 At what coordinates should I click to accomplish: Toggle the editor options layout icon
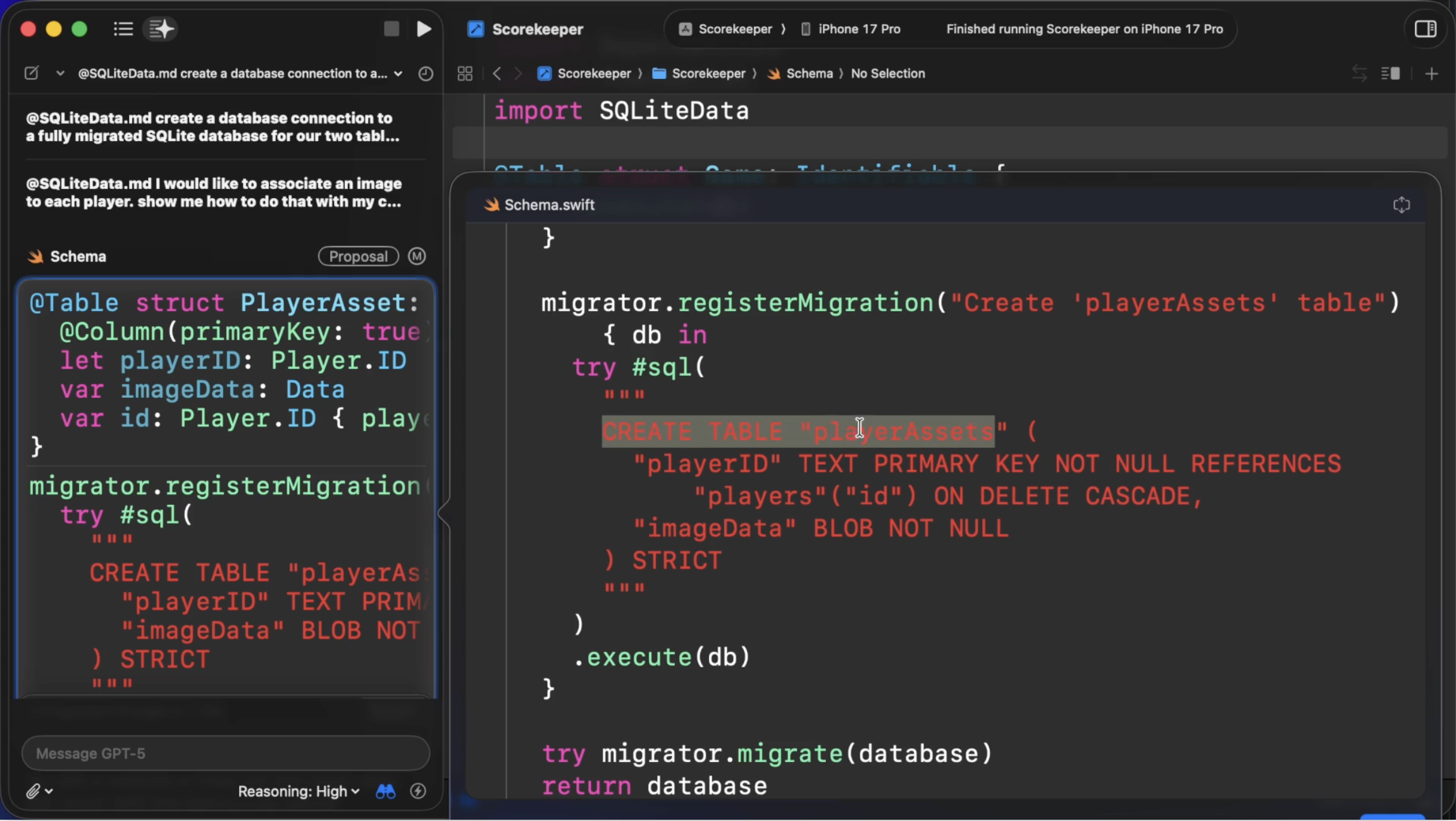[1390, 73]
